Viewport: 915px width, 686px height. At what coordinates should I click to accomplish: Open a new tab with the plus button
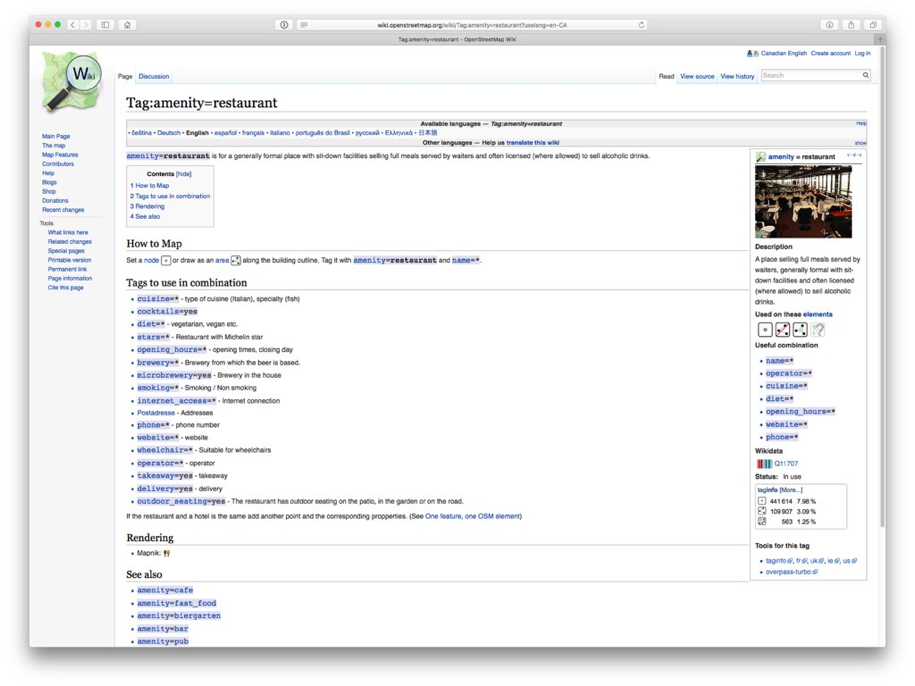pos(880,39)
